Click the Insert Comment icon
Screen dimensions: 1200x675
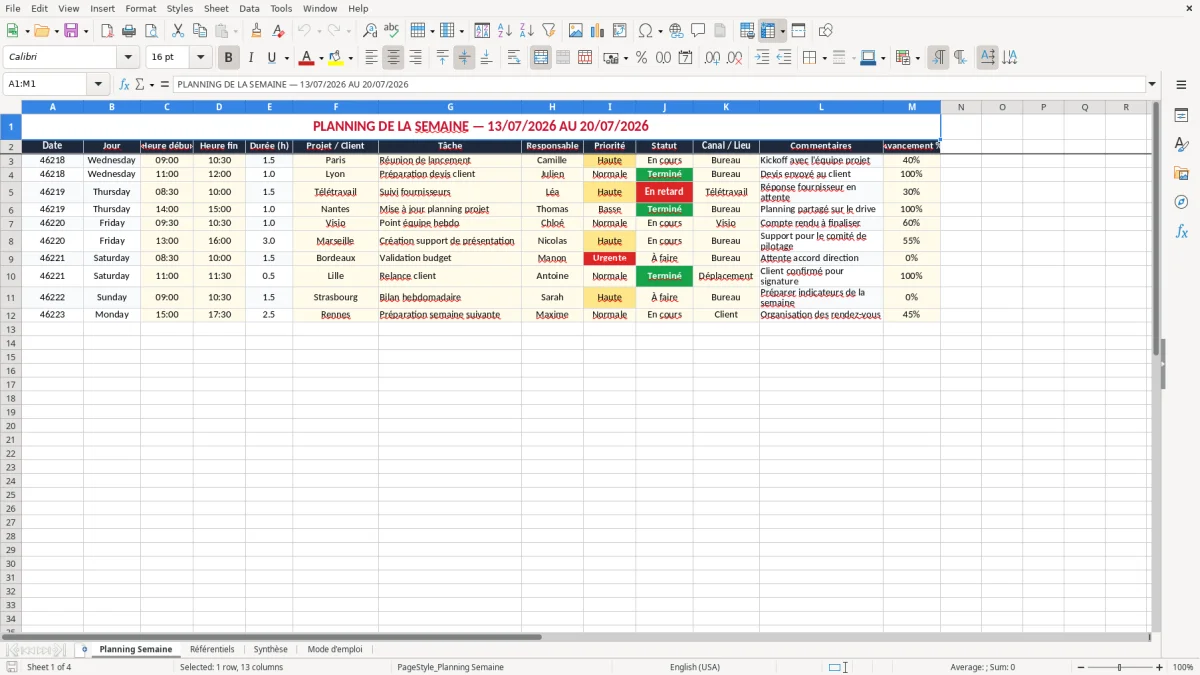(698, 31)
